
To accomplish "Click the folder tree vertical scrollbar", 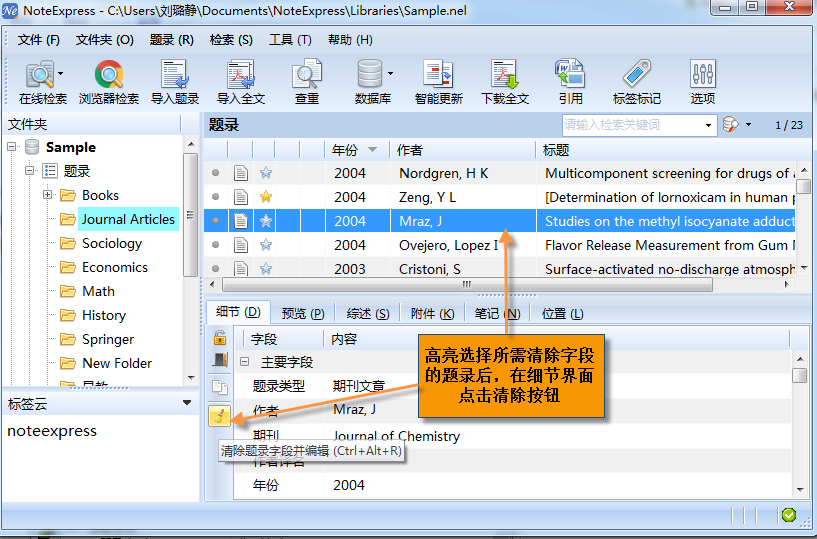I will pyautogui.click(x=190, y=214).
